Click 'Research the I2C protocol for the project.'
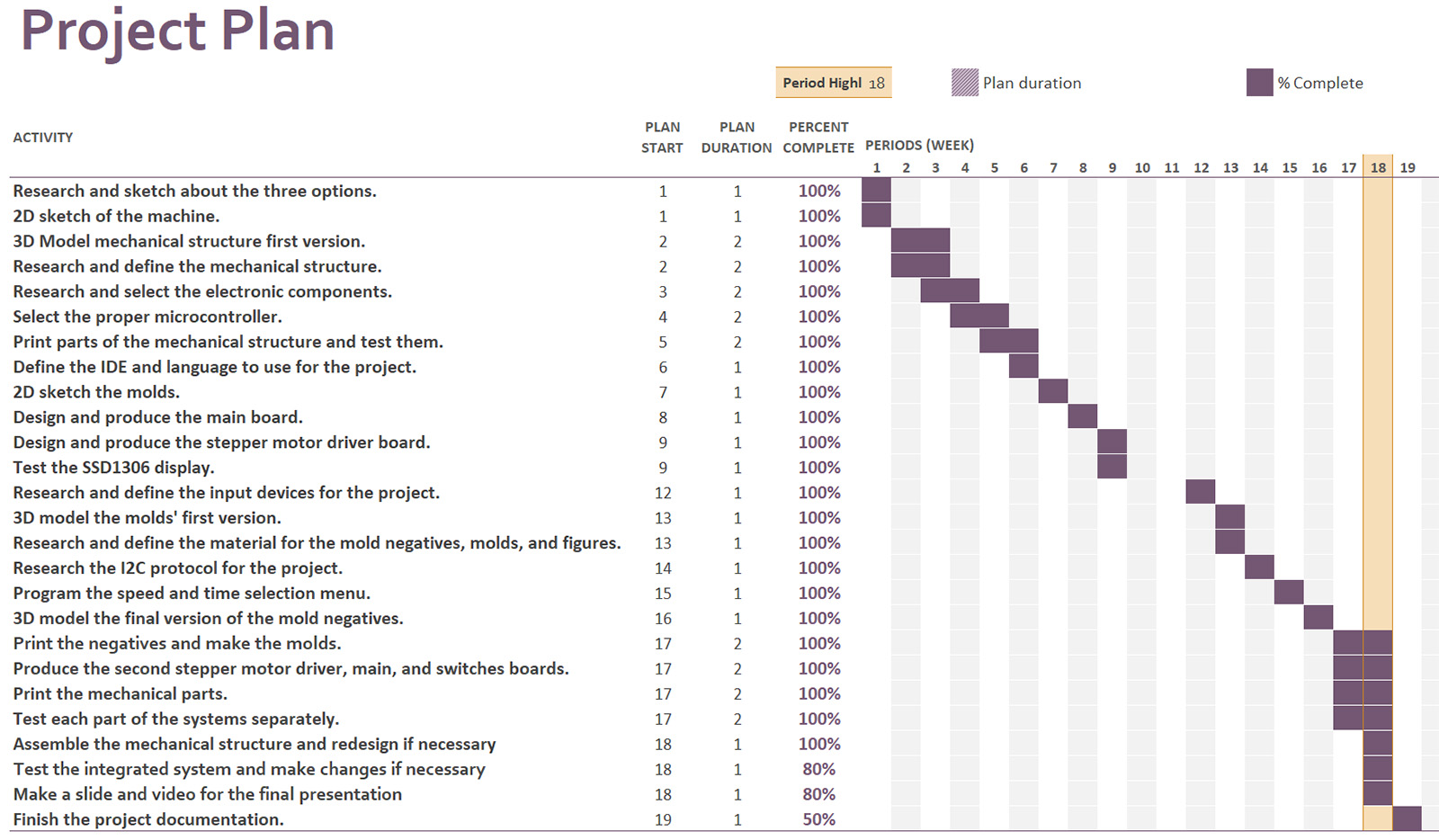This screenshot has width=1439, height=840. pos(177,569)
